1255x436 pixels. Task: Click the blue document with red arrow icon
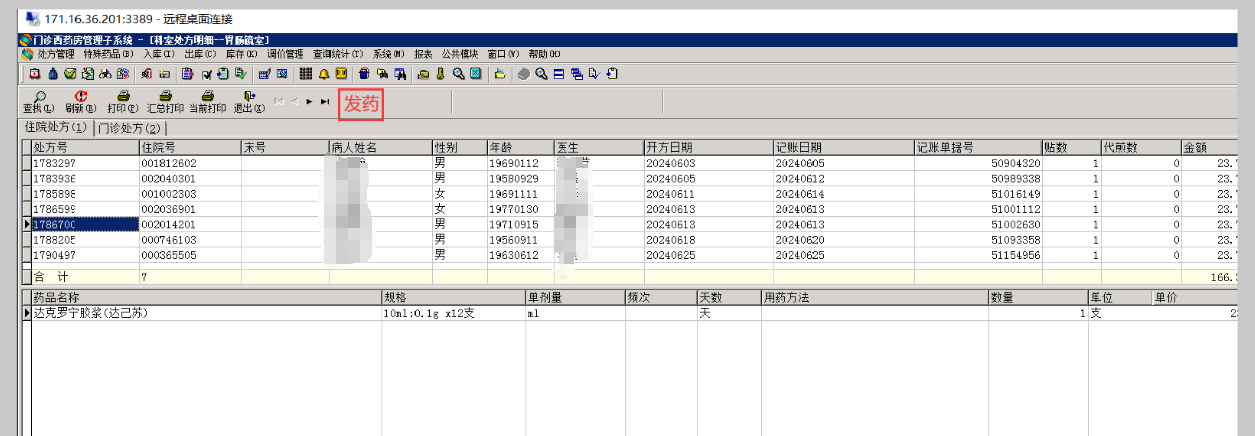pyautogui.click(x=187, y=74)
